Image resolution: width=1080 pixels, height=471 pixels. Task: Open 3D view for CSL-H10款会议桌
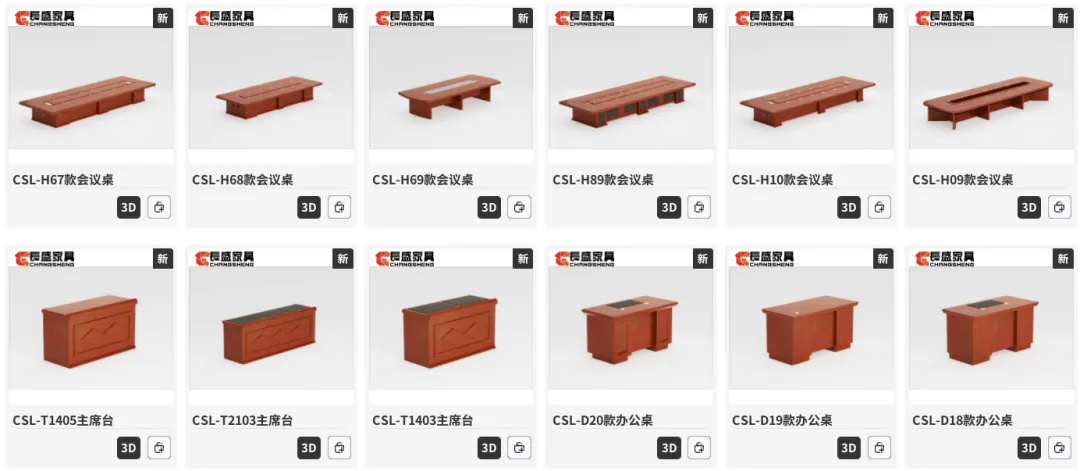pos(849,207)
